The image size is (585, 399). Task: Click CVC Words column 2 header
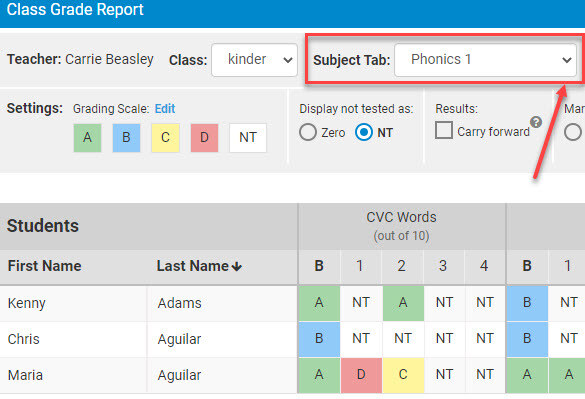click(402, 266)
